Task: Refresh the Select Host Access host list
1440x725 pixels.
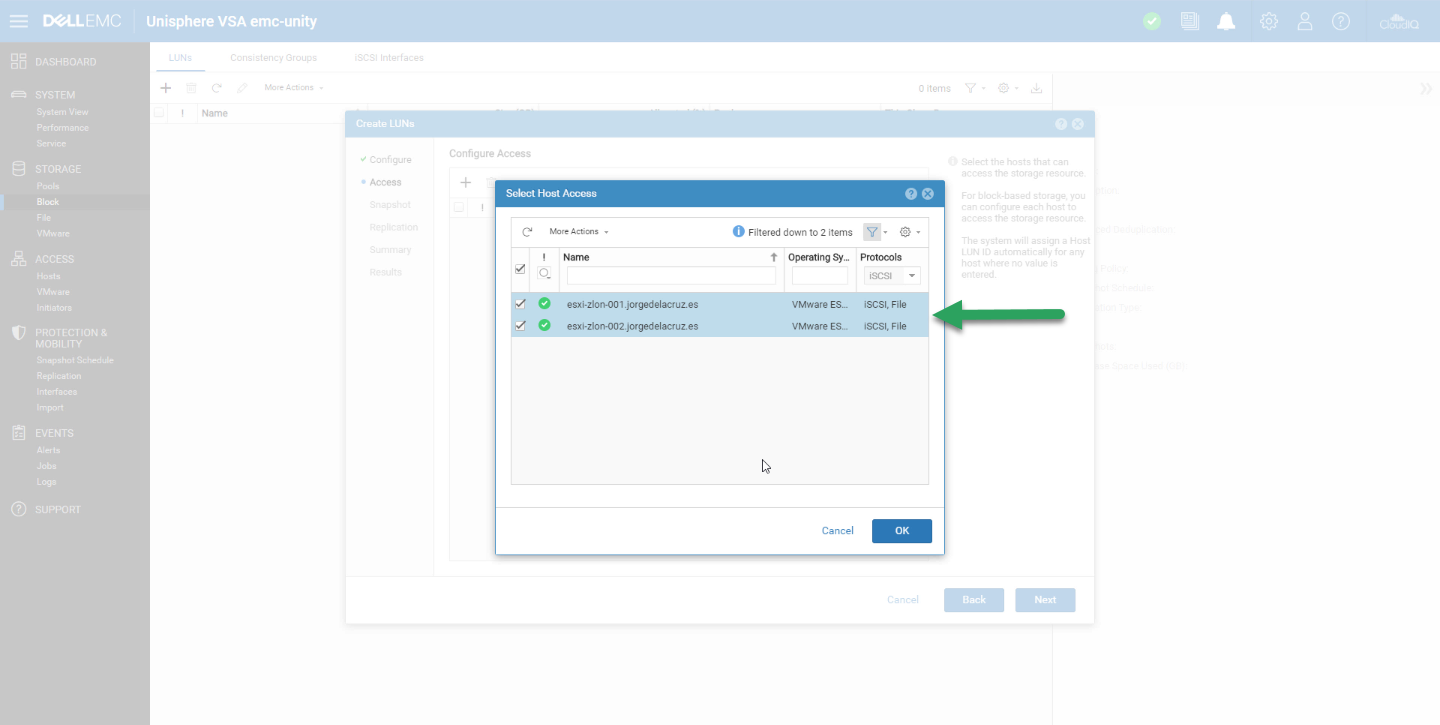Action: [527, 232]
